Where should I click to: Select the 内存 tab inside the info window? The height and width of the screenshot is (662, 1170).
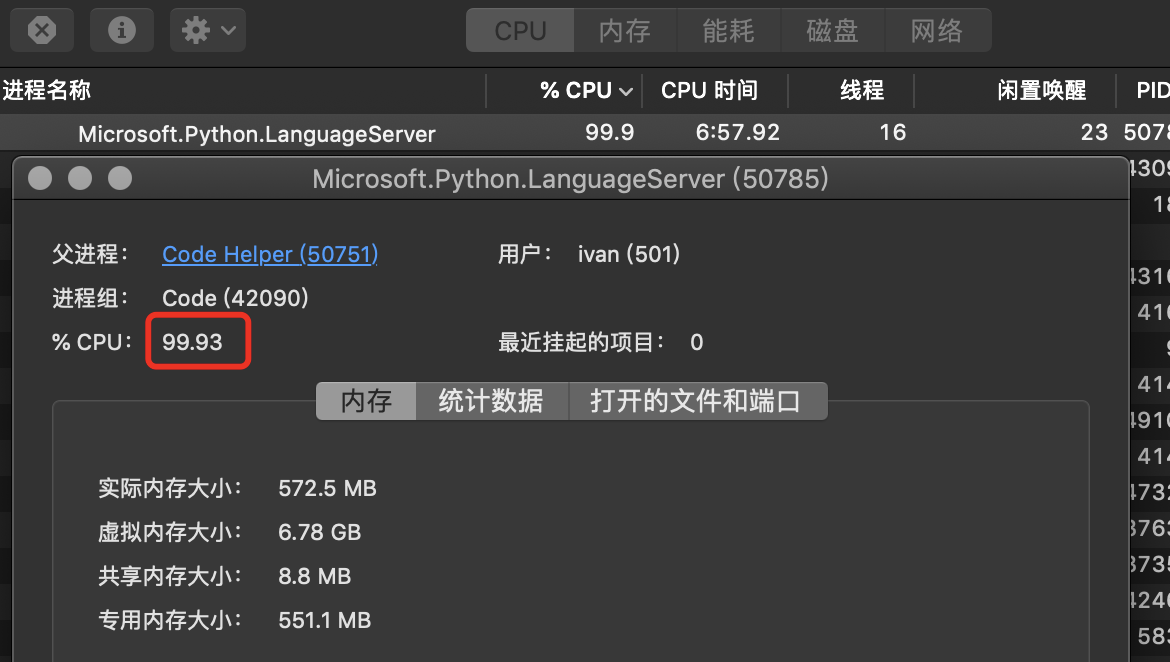[x=366, y=401]
